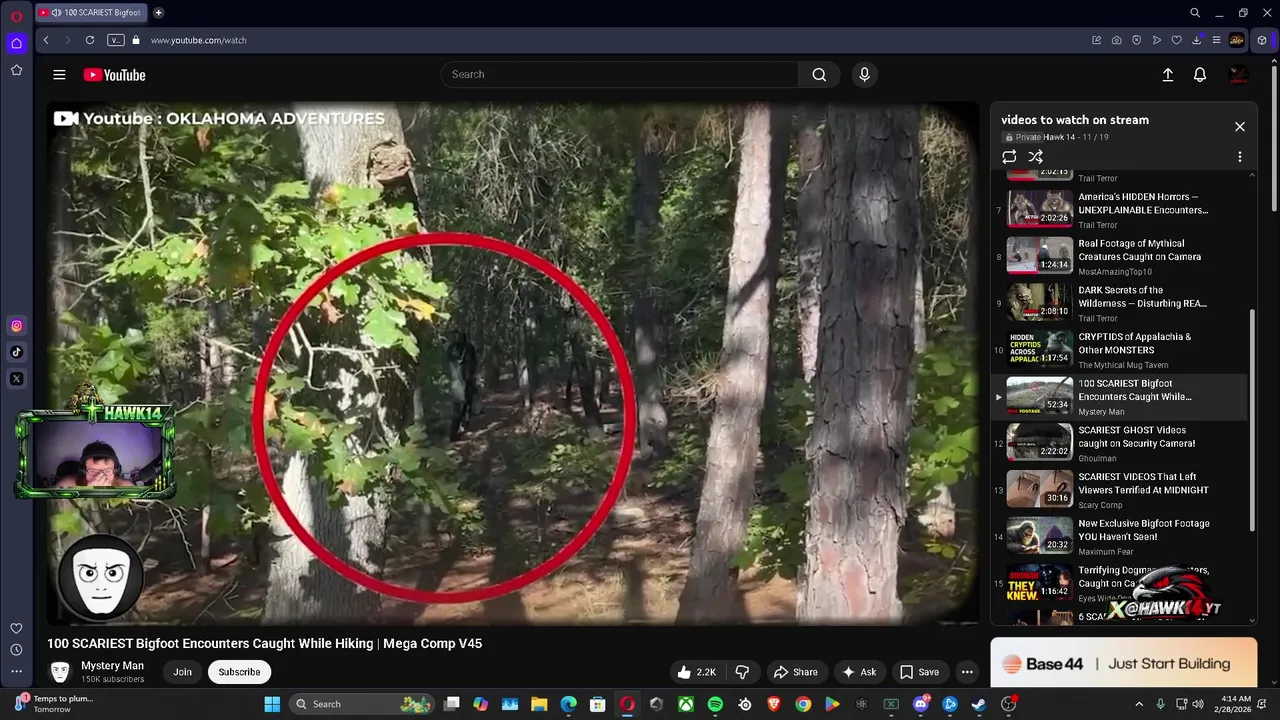The width and height of the screenshot is (1280, 720).
Task: Open TikTok in the Opera sidebar
Action: tap(16, 352)
